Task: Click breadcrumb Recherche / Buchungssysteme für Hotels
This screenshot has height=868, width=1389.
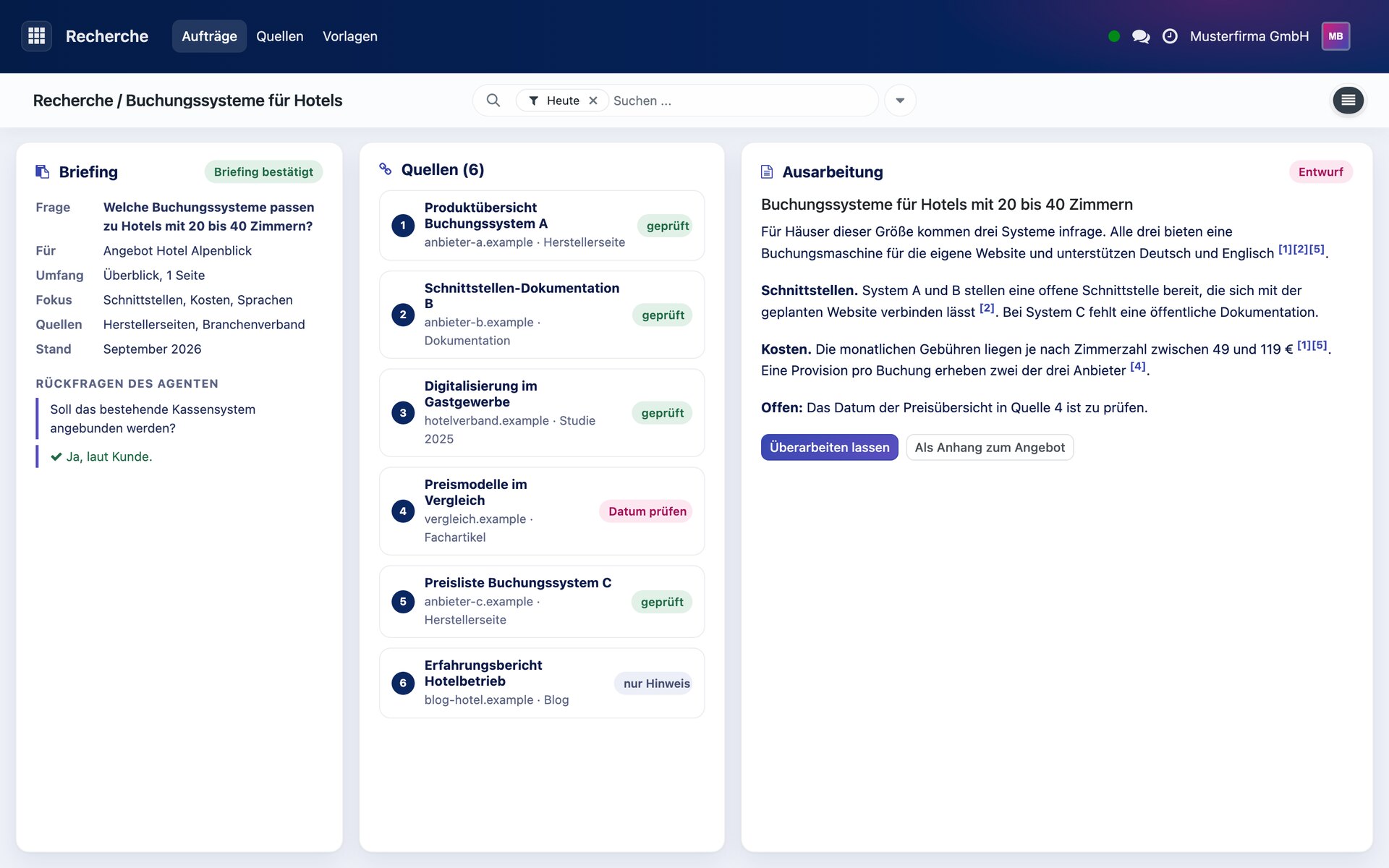Action: 187,101
